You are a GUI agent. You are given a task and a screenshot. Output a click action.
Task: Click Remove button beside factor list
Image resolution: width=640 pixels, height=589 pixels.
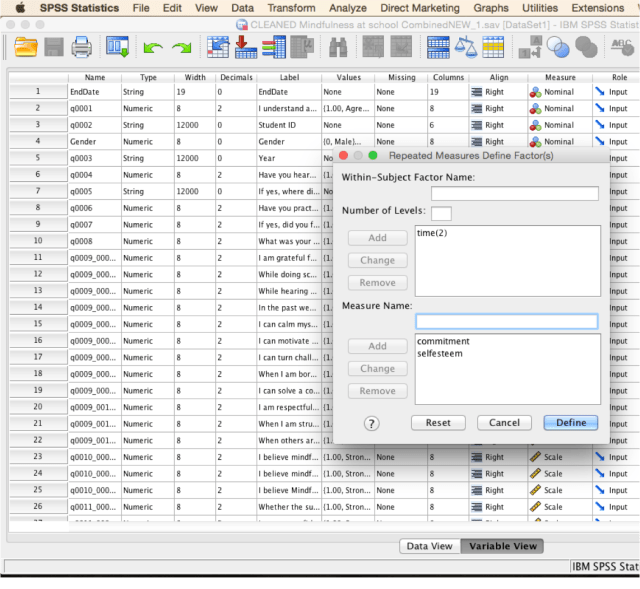[x=377, y=283]
